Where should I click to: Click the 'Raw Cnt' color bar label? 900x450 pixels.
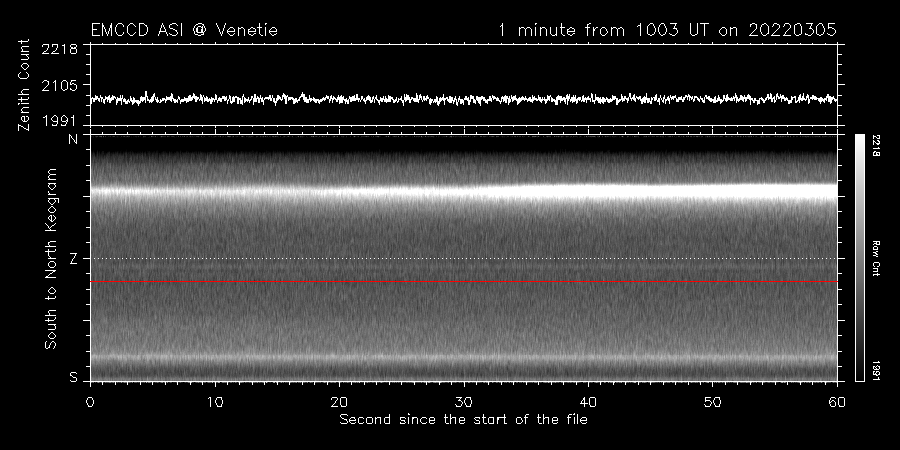876,258
